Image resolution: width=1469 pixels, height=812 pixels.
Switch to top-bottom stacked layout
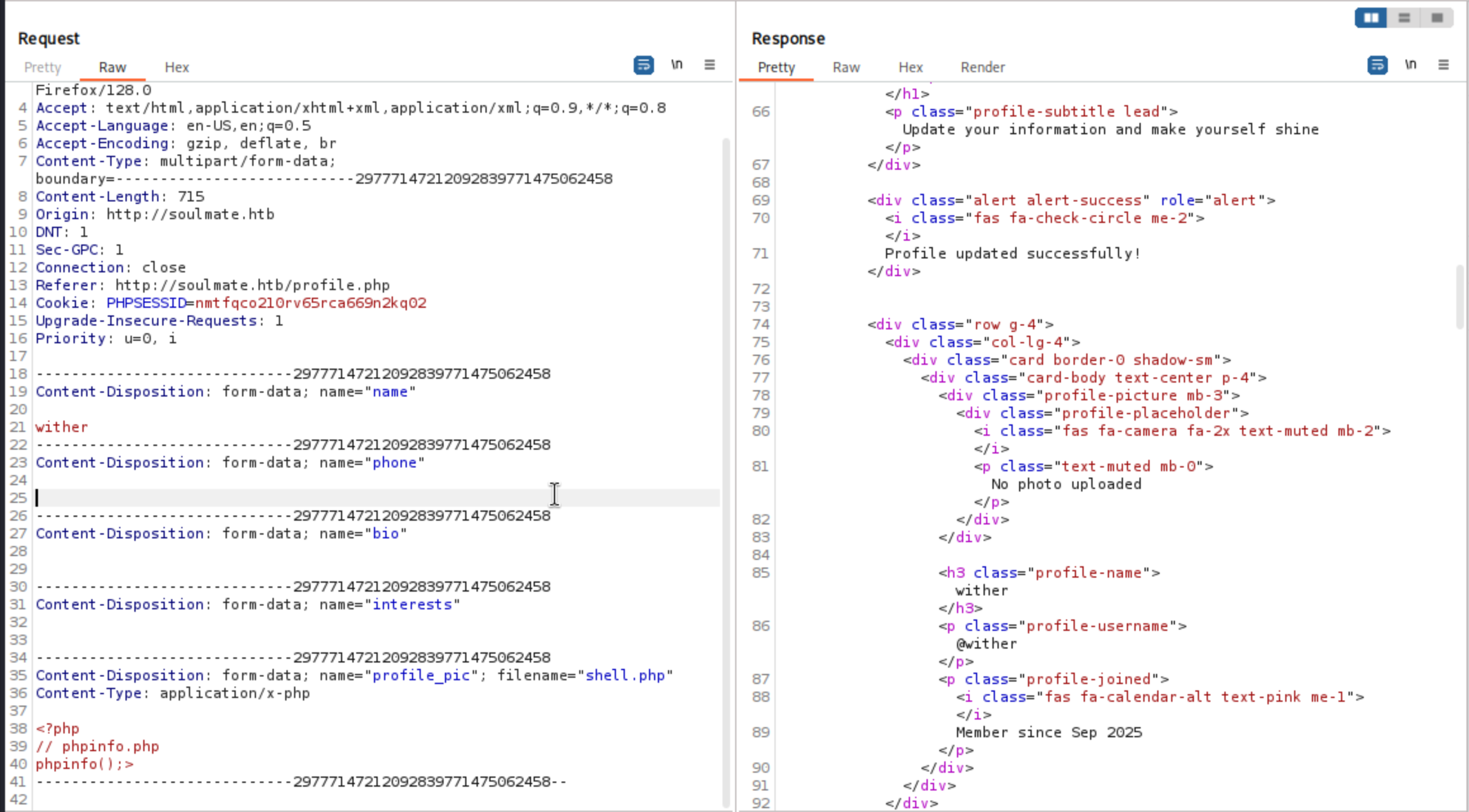(1404, 18)
